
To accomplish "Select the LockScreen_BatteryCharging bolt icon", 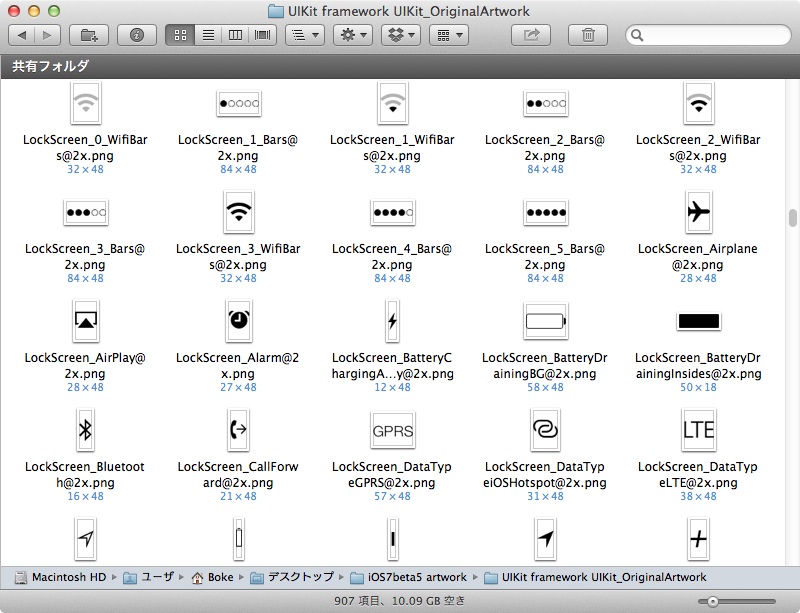I will 392,321.
